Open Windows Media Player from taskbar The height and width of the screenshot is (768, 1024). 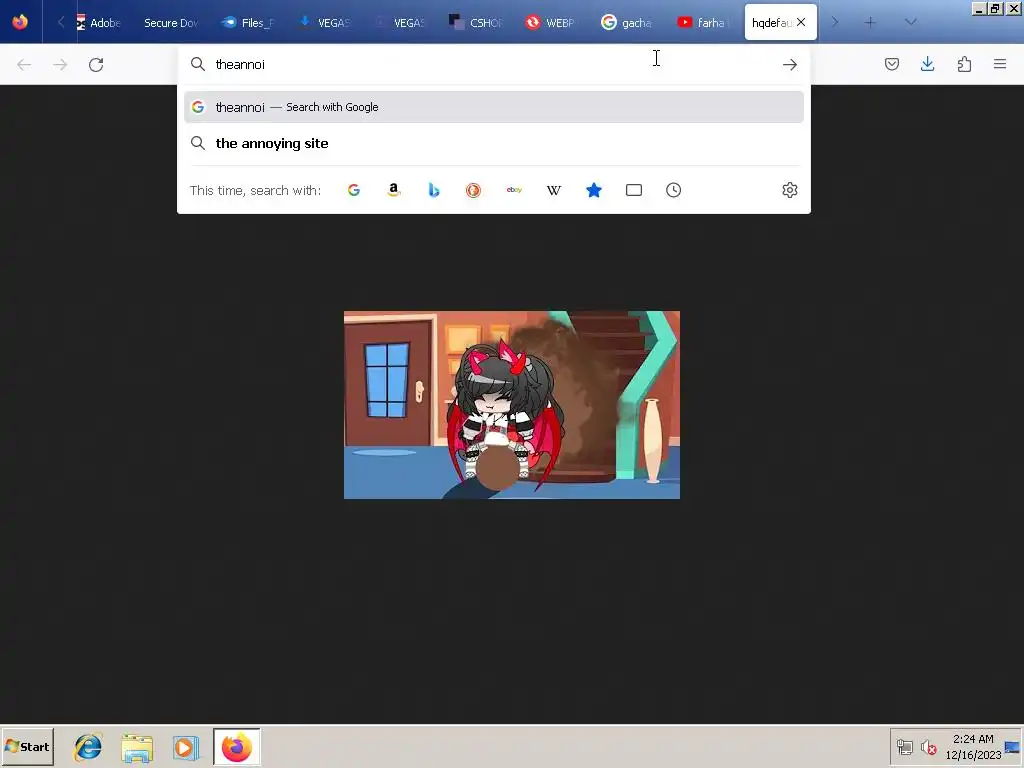click(x=185, y=748)
